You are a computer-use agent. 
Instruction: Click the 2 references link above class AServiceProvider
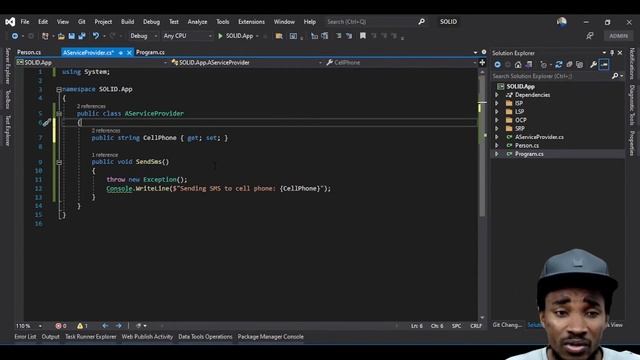(91, 106)
